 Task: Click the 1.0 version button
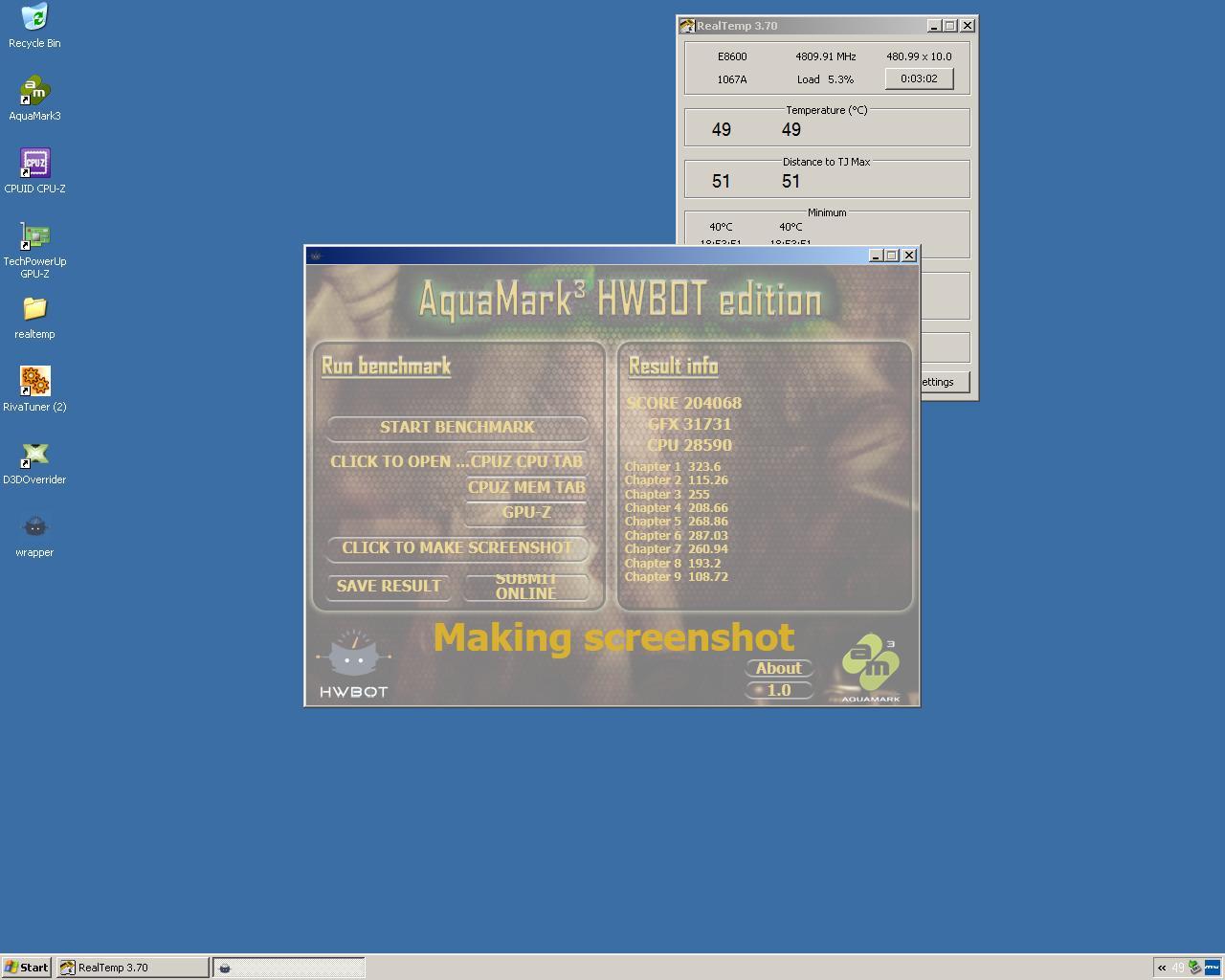[779, 689]
